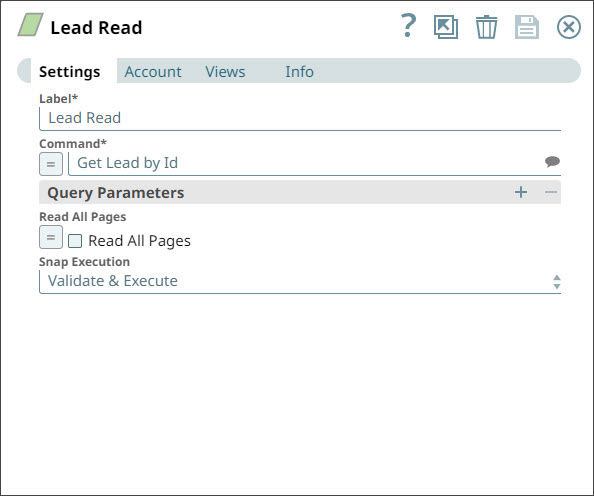594x496 pixels.
Task: Click the green snap parallelogram icon
Action: (30, 25)
